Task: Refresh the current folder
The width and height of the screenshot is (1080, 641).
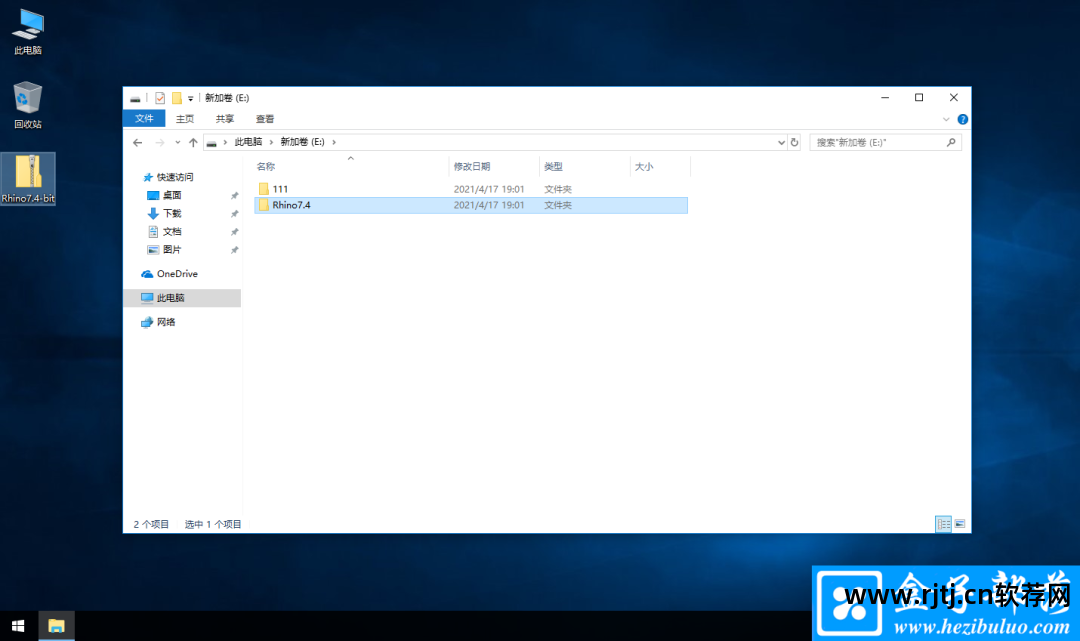Action: (794, 143)
